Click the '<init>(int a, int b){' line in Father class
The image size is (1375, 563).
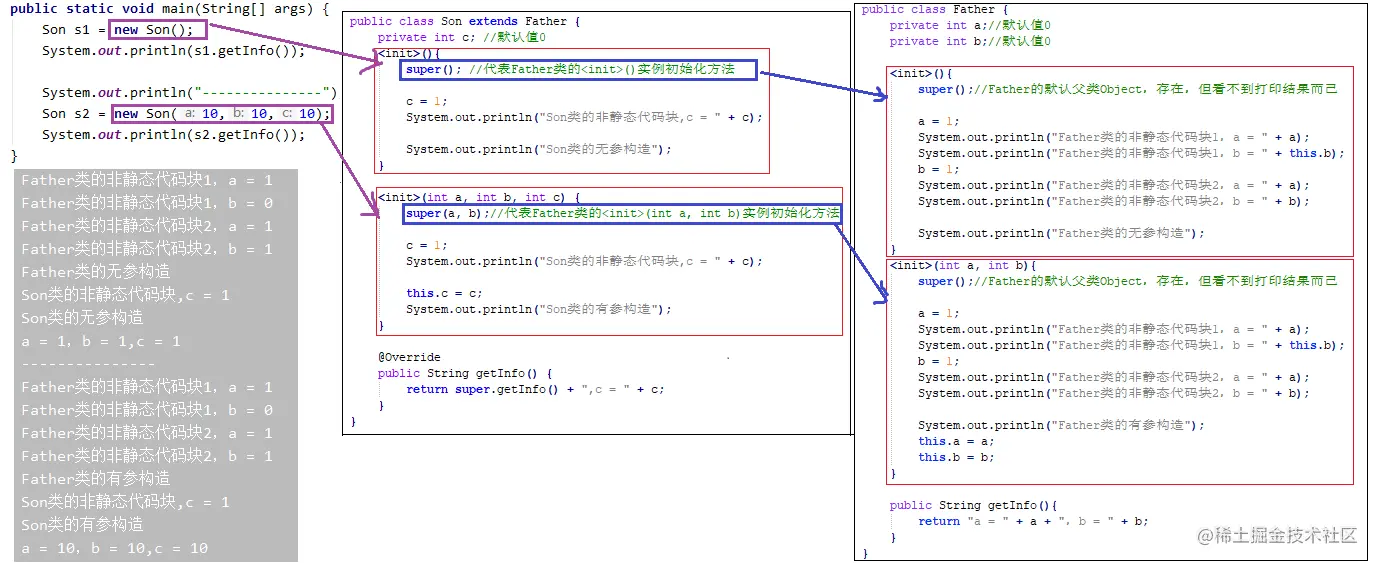tap(963, 265)
